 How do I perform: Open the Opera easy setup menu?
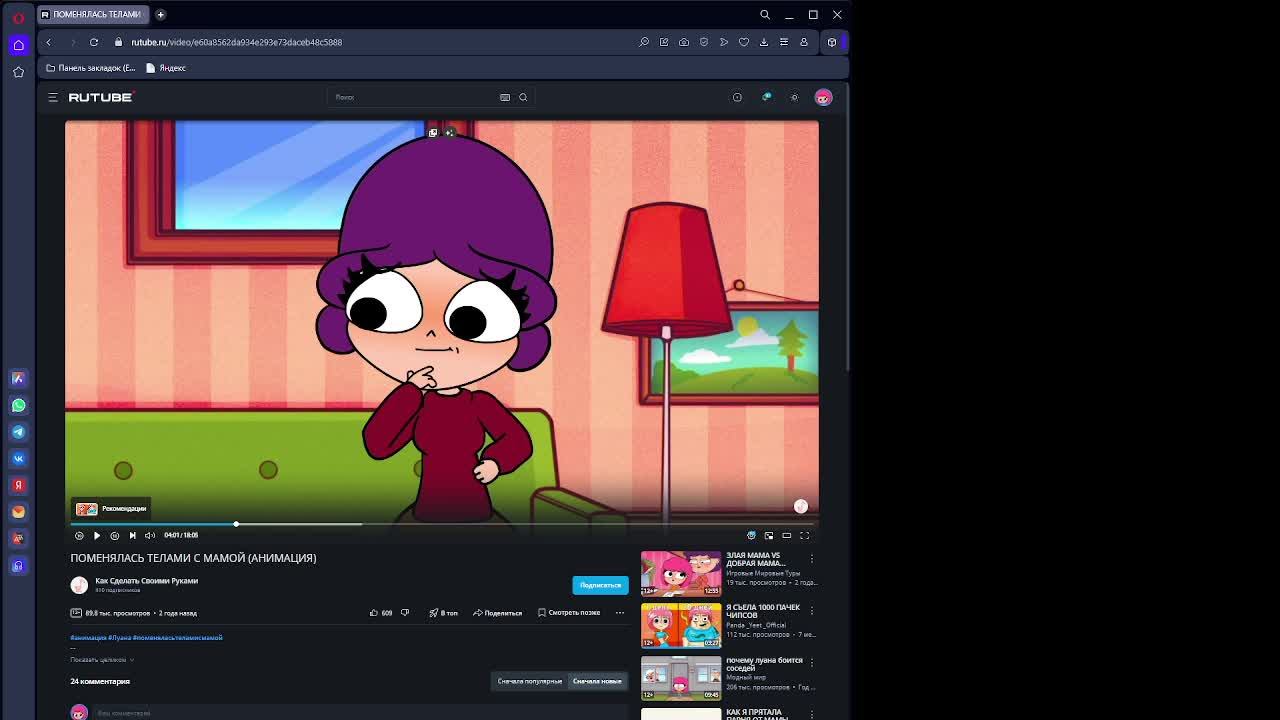click(784, 42)
